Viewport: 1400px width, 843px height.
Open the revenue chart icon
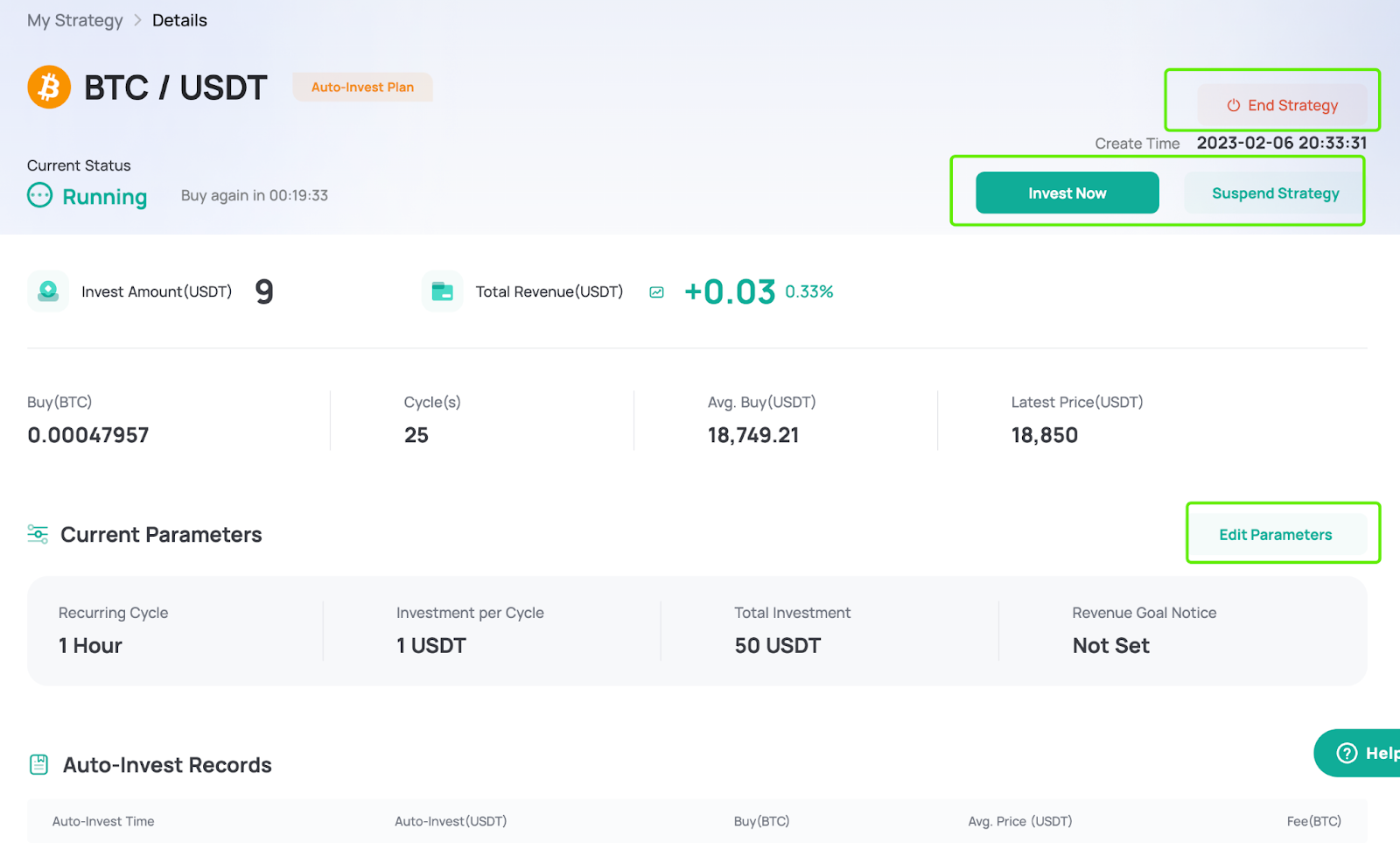(656, 292)
